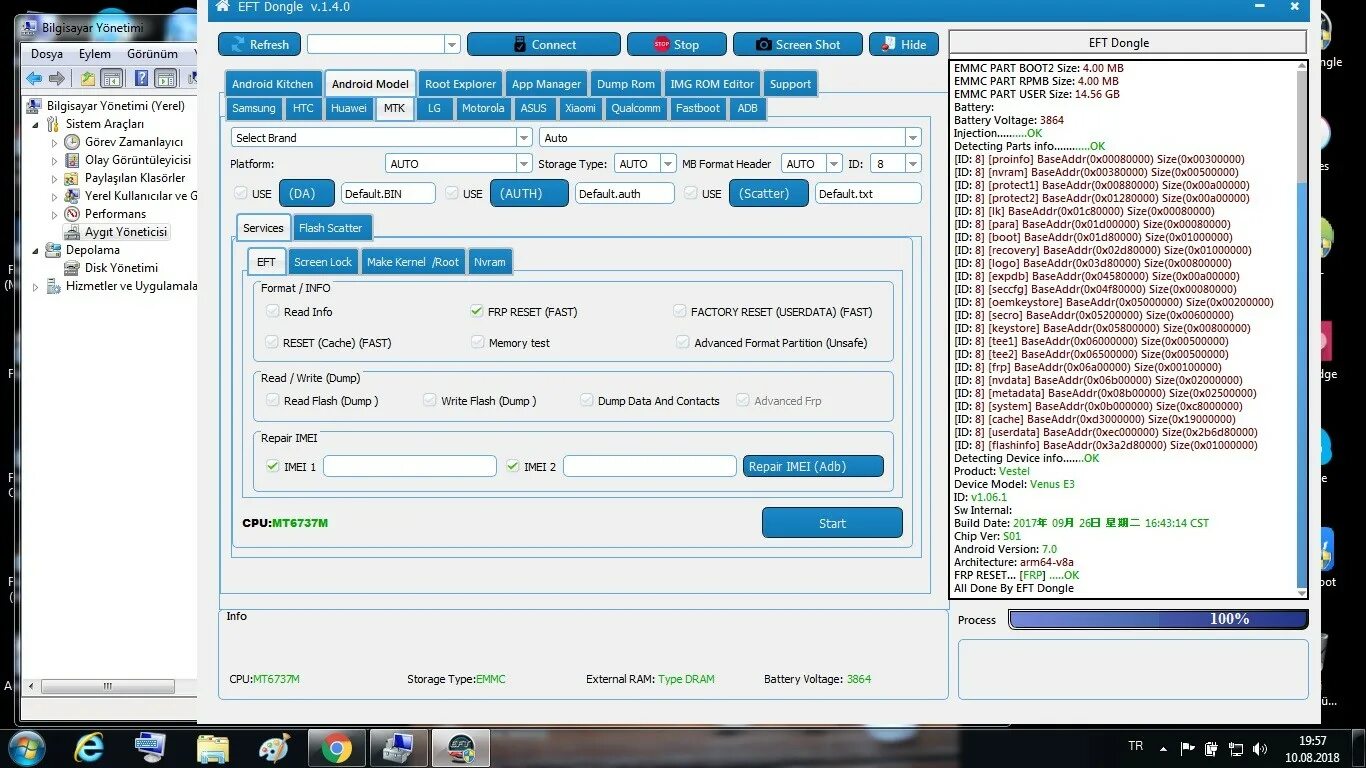Click network icon in system tray
The image size is (1366, 768).
click(x=1237, y=748)
